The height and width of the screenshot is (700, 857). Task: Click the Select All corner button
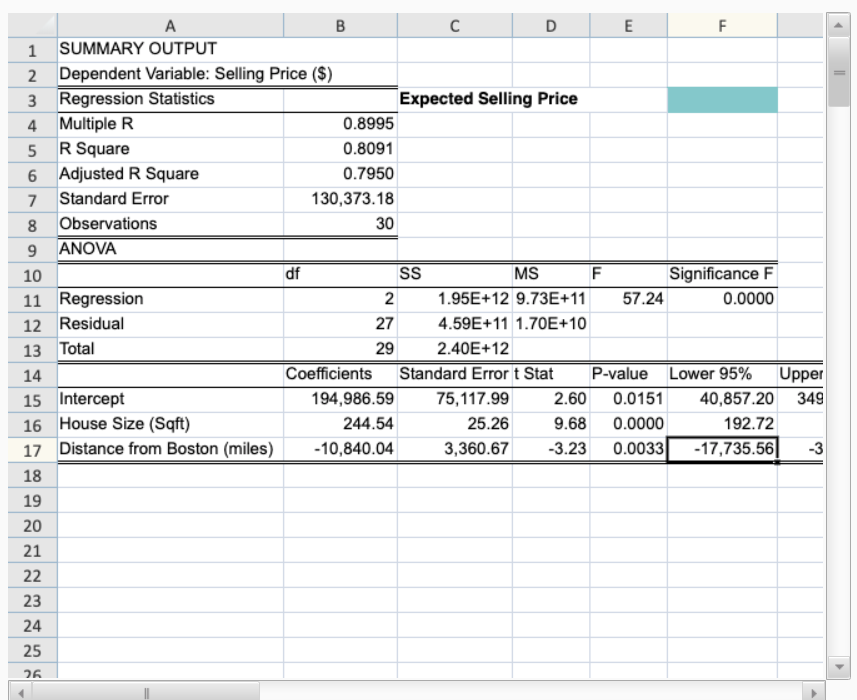pos(31,24)
